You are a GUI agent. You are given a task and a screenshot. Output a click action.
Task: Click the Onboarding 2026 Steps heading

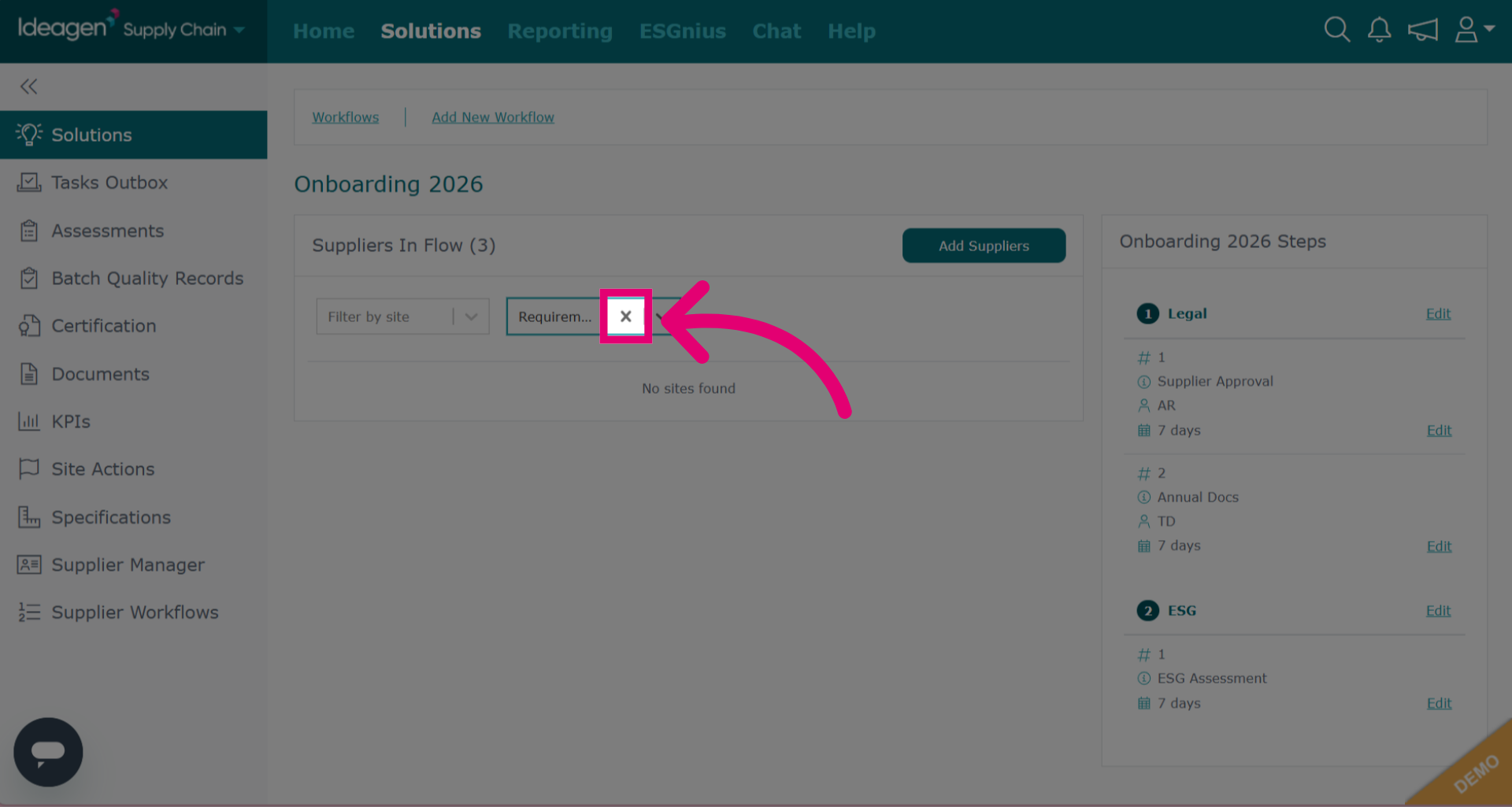pyautogui.click(x=1222, y=242)
